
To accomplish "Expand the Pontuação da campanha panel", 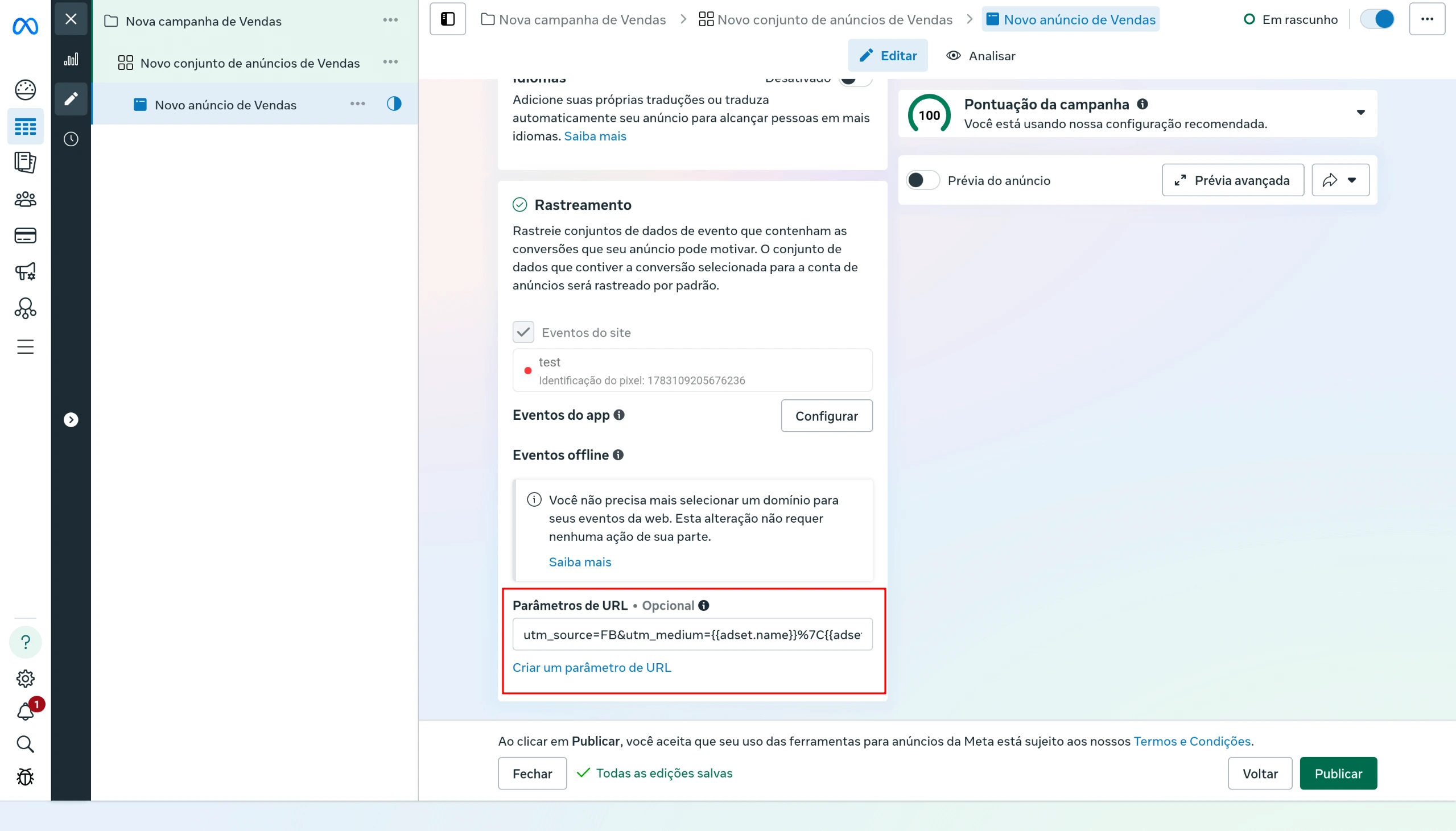I will (1360, 113).
